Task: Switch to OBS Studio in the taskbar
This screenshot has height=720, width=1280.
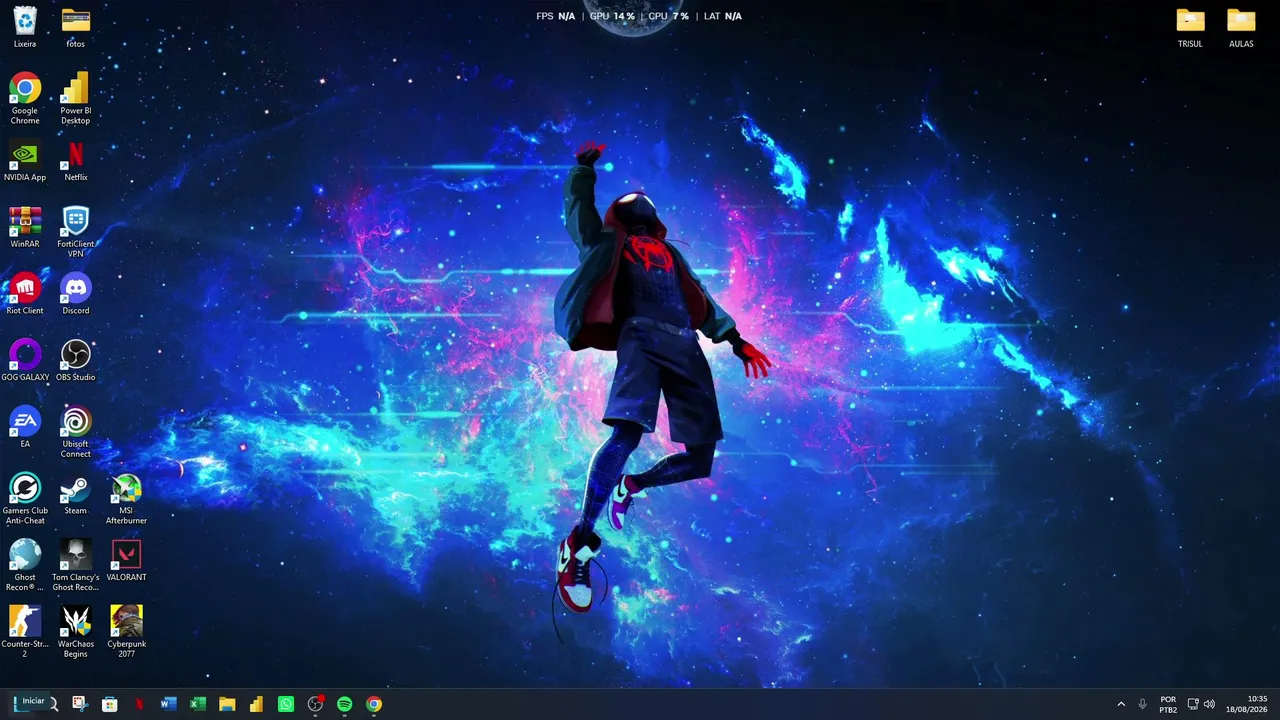Action: (315, 704)
